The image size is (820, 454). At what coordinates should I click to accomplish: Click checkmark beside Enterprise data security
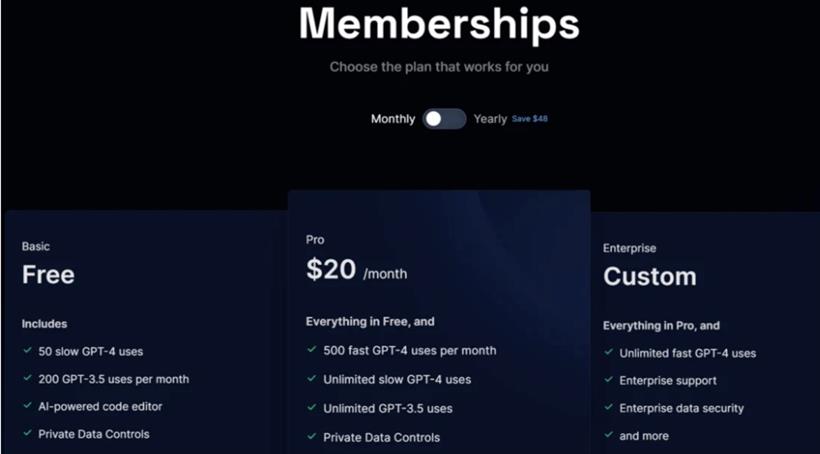[x=608, y=407]
